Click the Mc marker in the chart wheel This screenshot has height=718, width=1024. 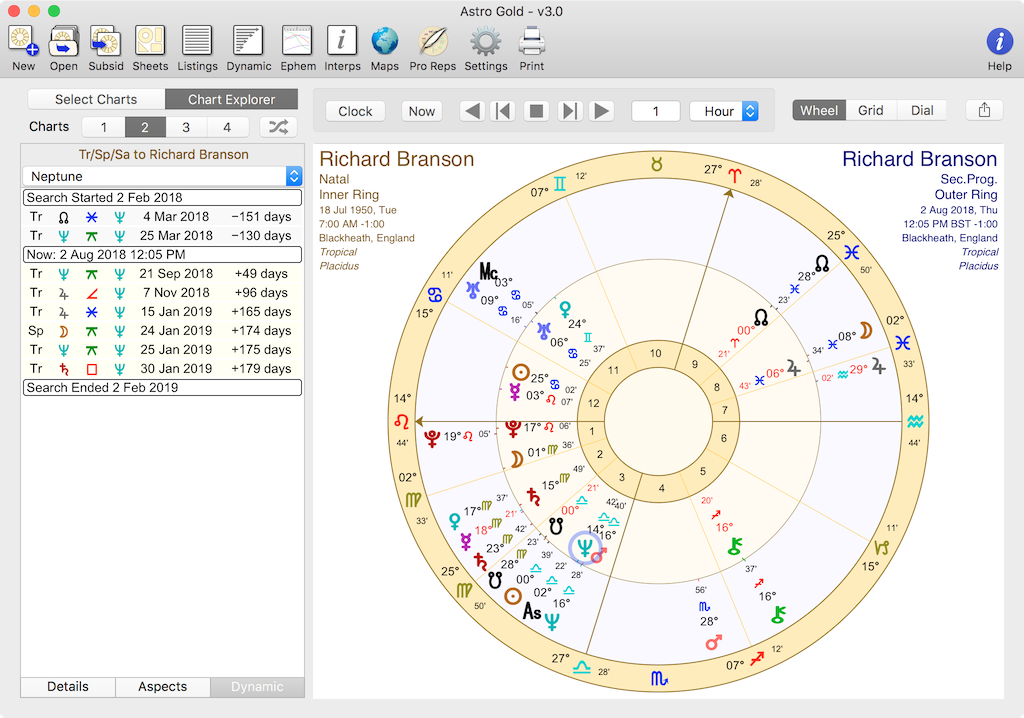(x=488, y=270)
